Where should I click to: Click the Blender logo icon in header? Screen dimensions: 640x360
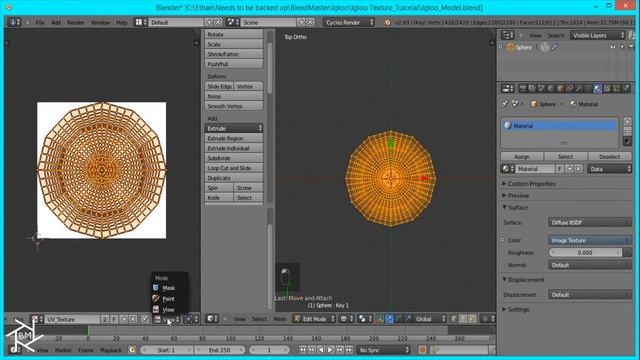pyautogui.click(x=387, y=23)
